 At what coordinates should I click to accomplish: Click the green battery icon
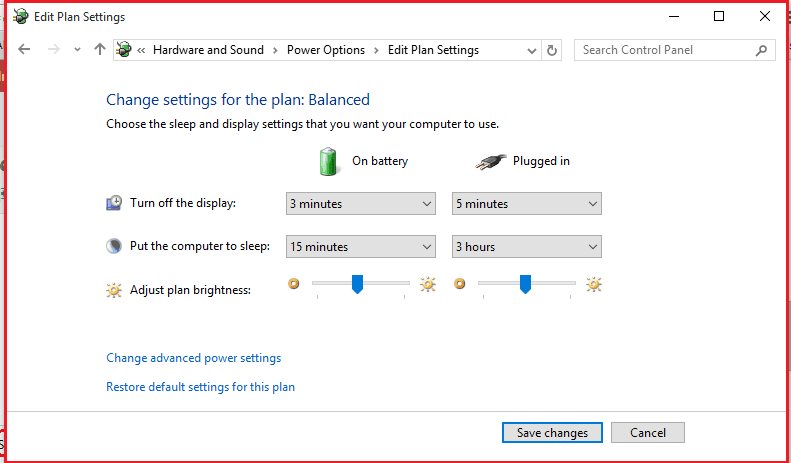tap(328, 161)
